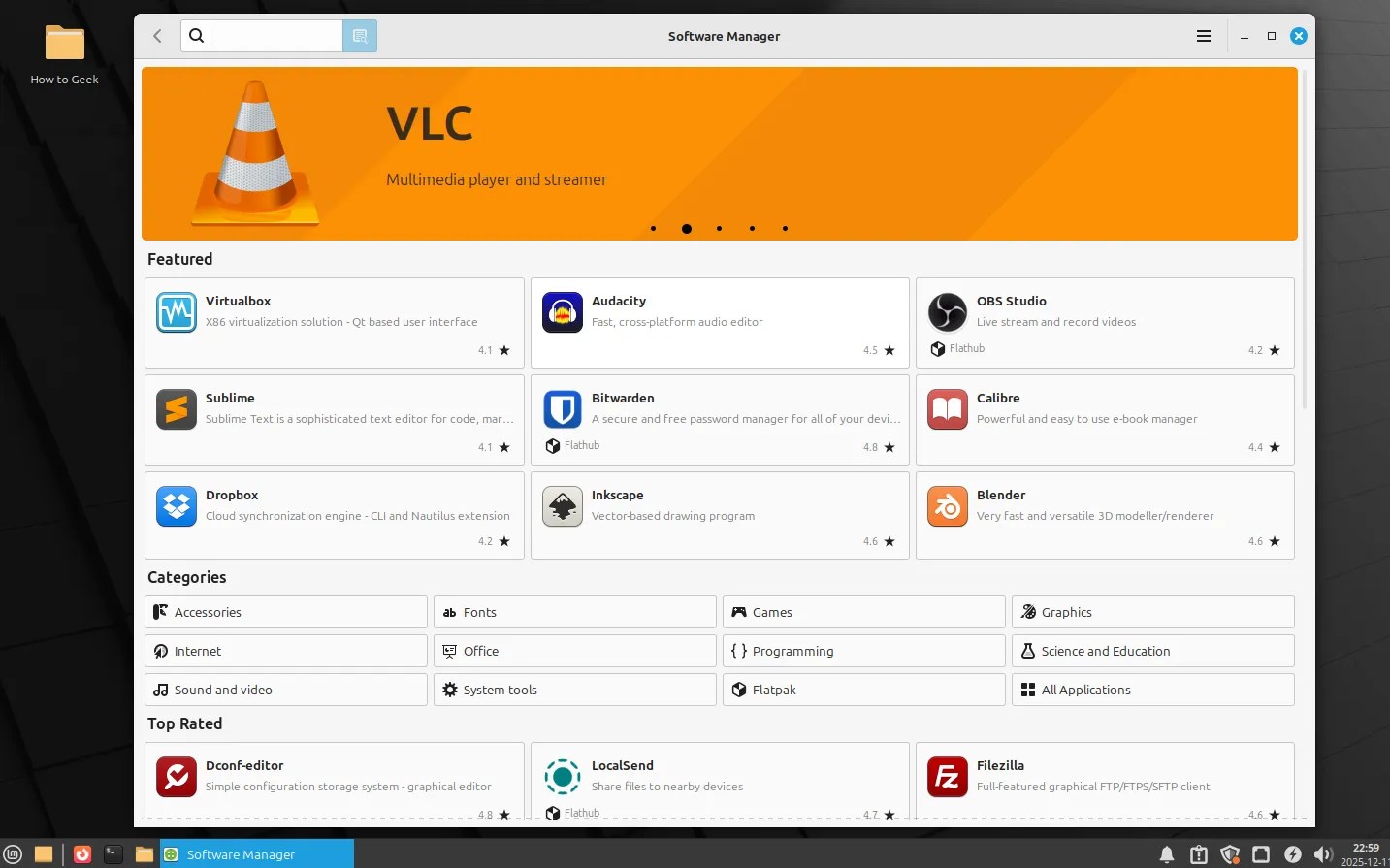Switch to the first banner slide dot
Screen dimensions: 1390x868
pos(654,229)
